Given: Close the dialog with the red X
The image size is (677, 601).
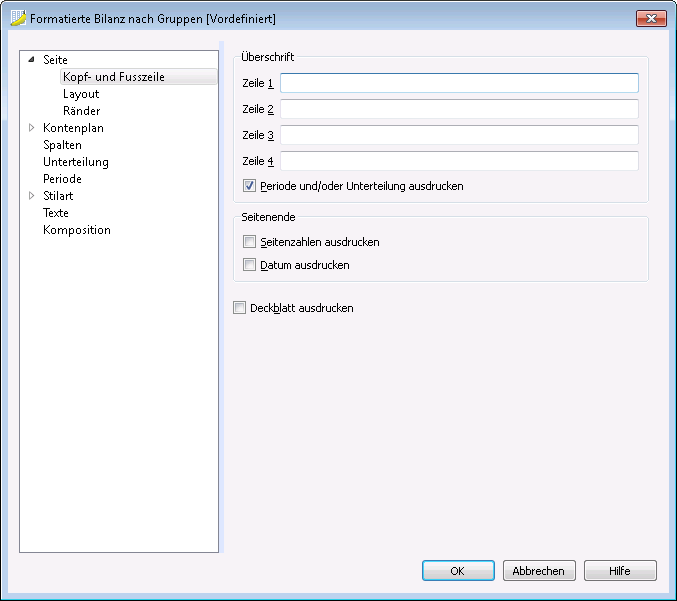Looking at the screenshot, I should [x=651, y=19].
